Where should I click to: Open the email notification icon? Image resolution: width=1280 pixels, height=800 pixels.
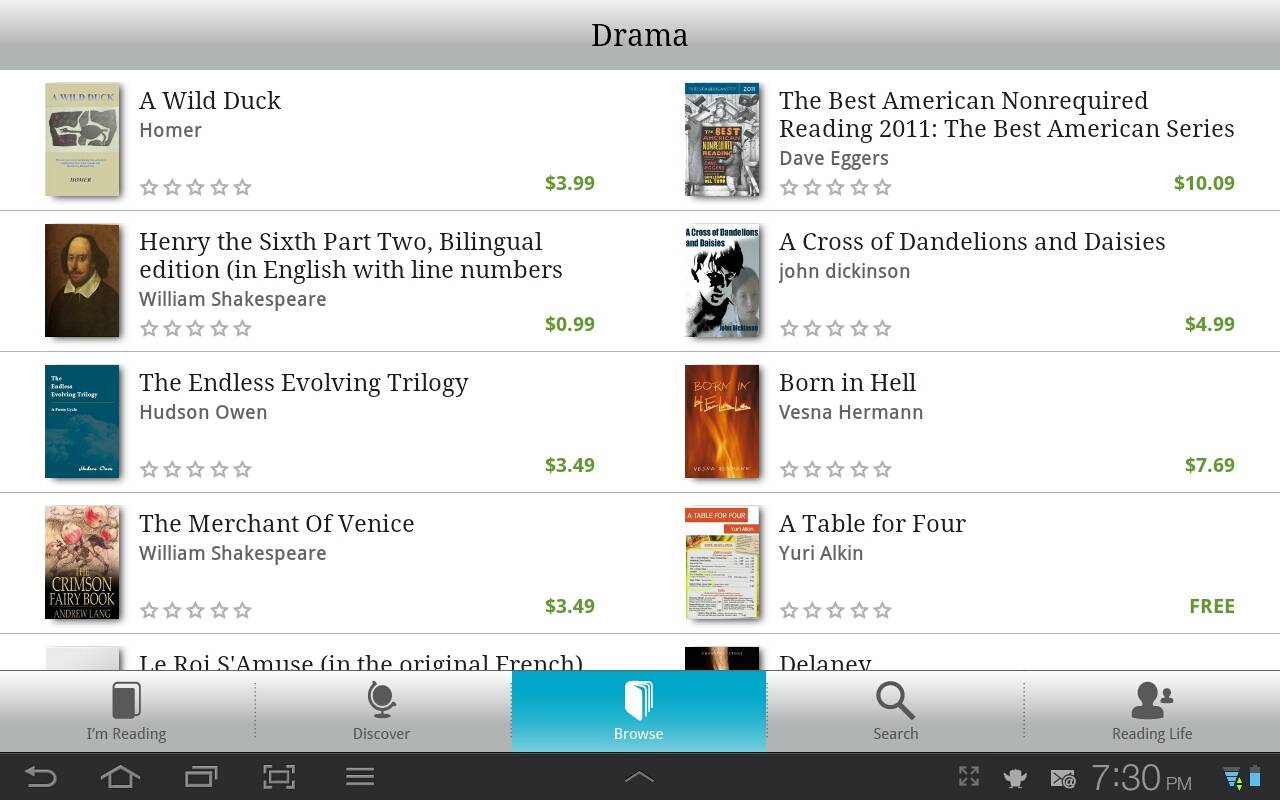(x=1062, y=778)
